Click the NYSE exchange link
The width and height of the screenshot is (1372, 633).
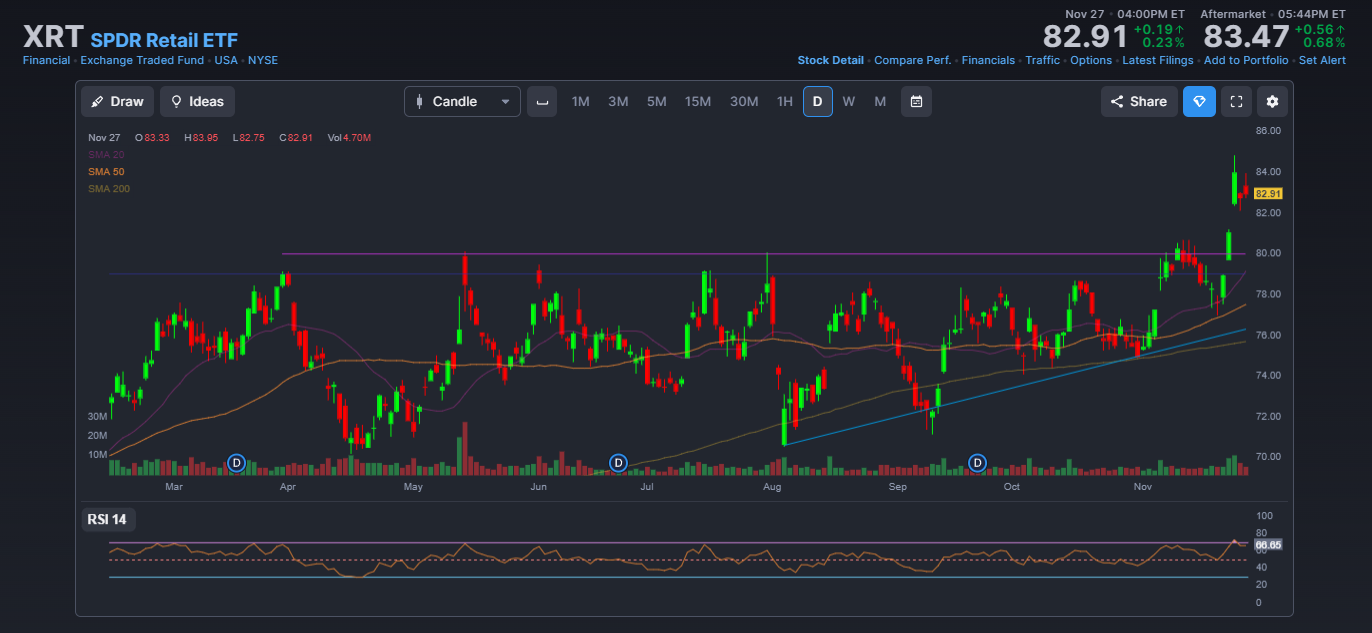pos(263,60)
